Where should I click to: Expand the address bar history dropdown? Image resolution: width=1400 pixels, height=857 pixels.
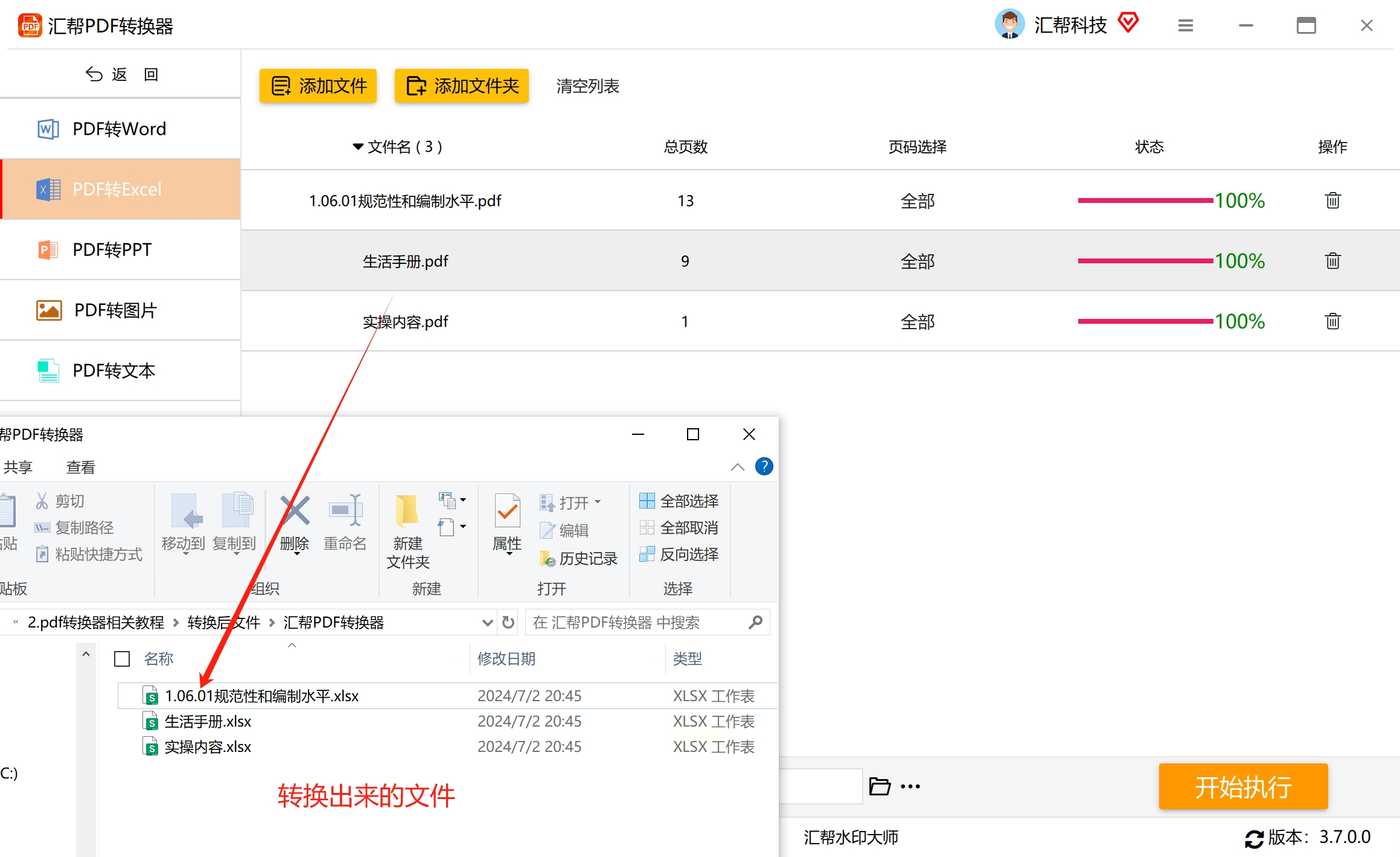487,622
